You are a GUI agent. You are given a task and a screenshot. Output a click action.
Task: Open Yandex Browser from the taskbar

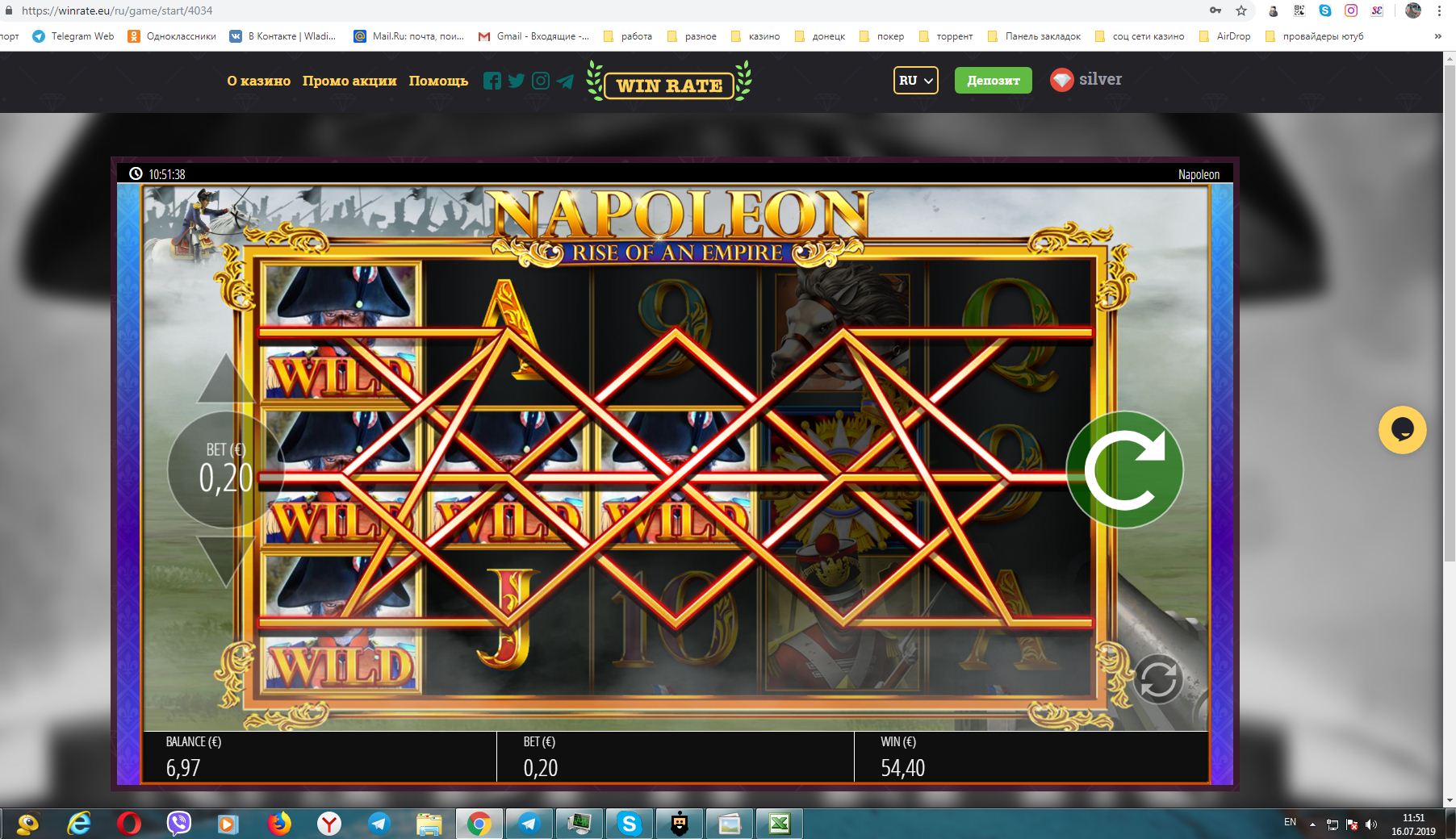tap(328, 824)
